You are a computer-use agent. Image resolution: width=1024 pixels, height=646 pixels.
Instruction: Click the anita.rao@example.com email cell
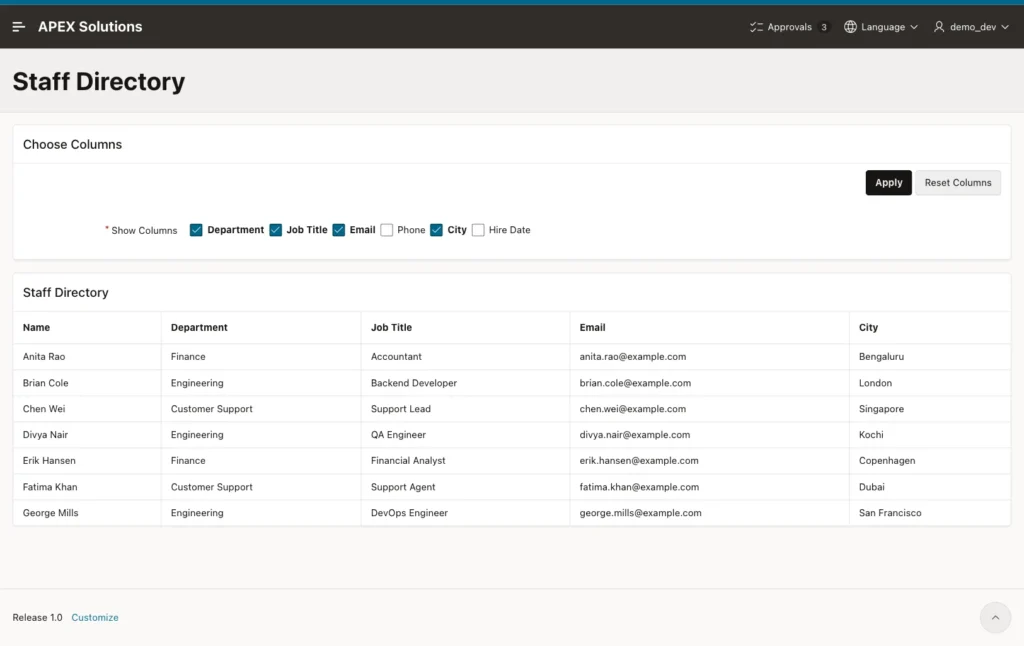[x=709, y=357]
